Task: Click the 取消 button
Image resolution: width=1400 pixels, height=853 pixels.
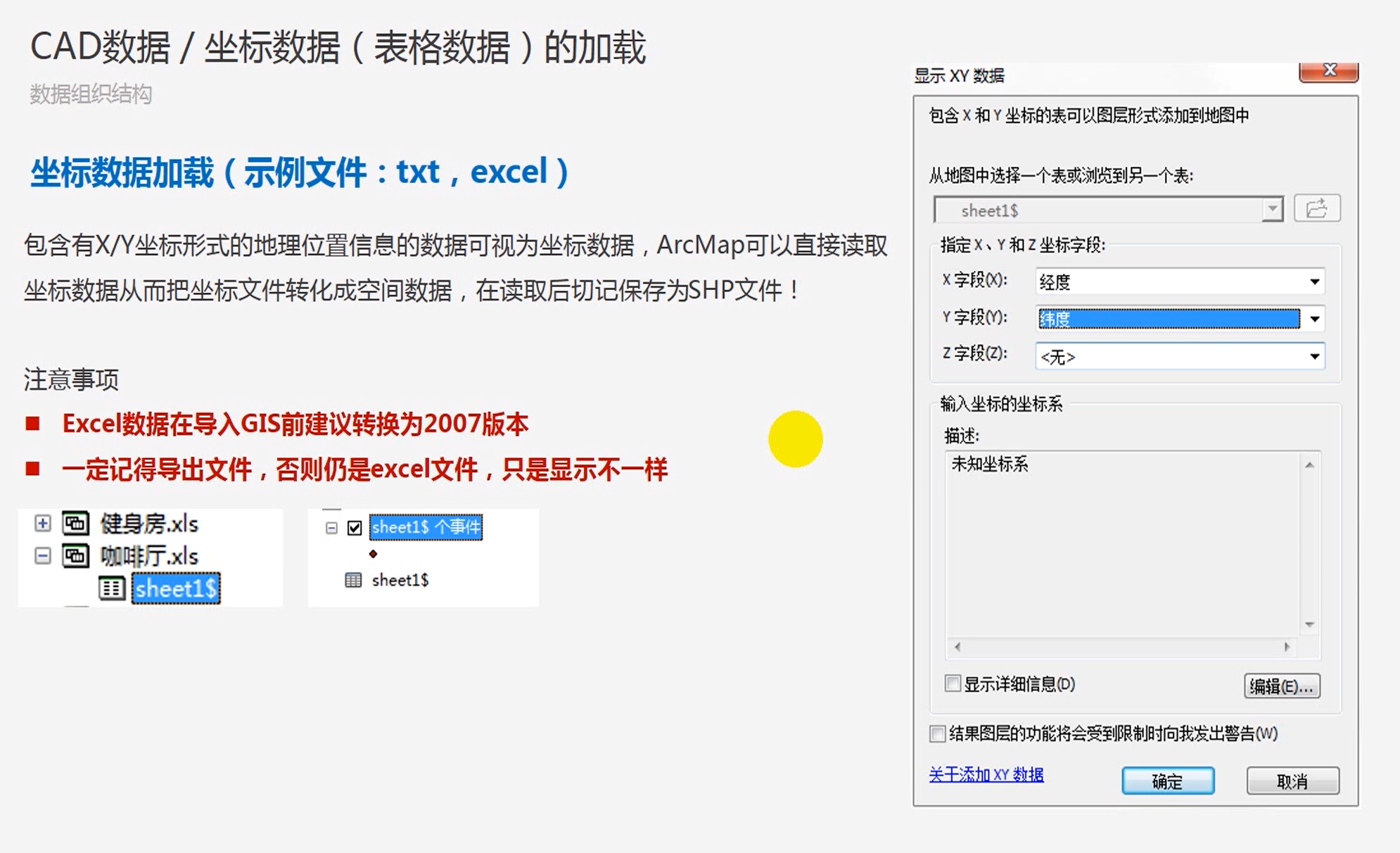Action: tap(1292, 781)
